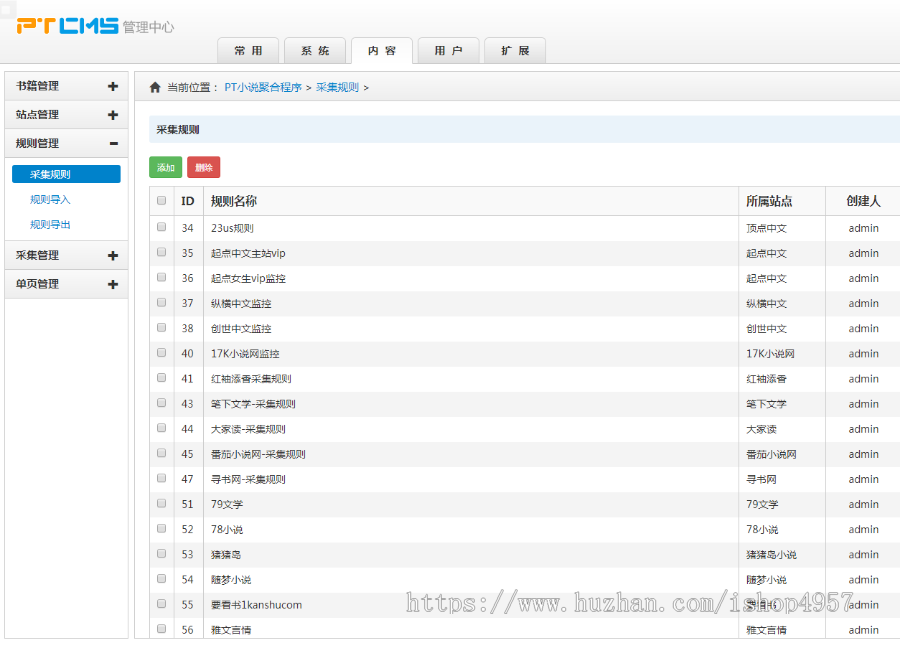Viewport: 900px width, 648px height.
Task: Click the ID column header
Action: coord(188,201)
